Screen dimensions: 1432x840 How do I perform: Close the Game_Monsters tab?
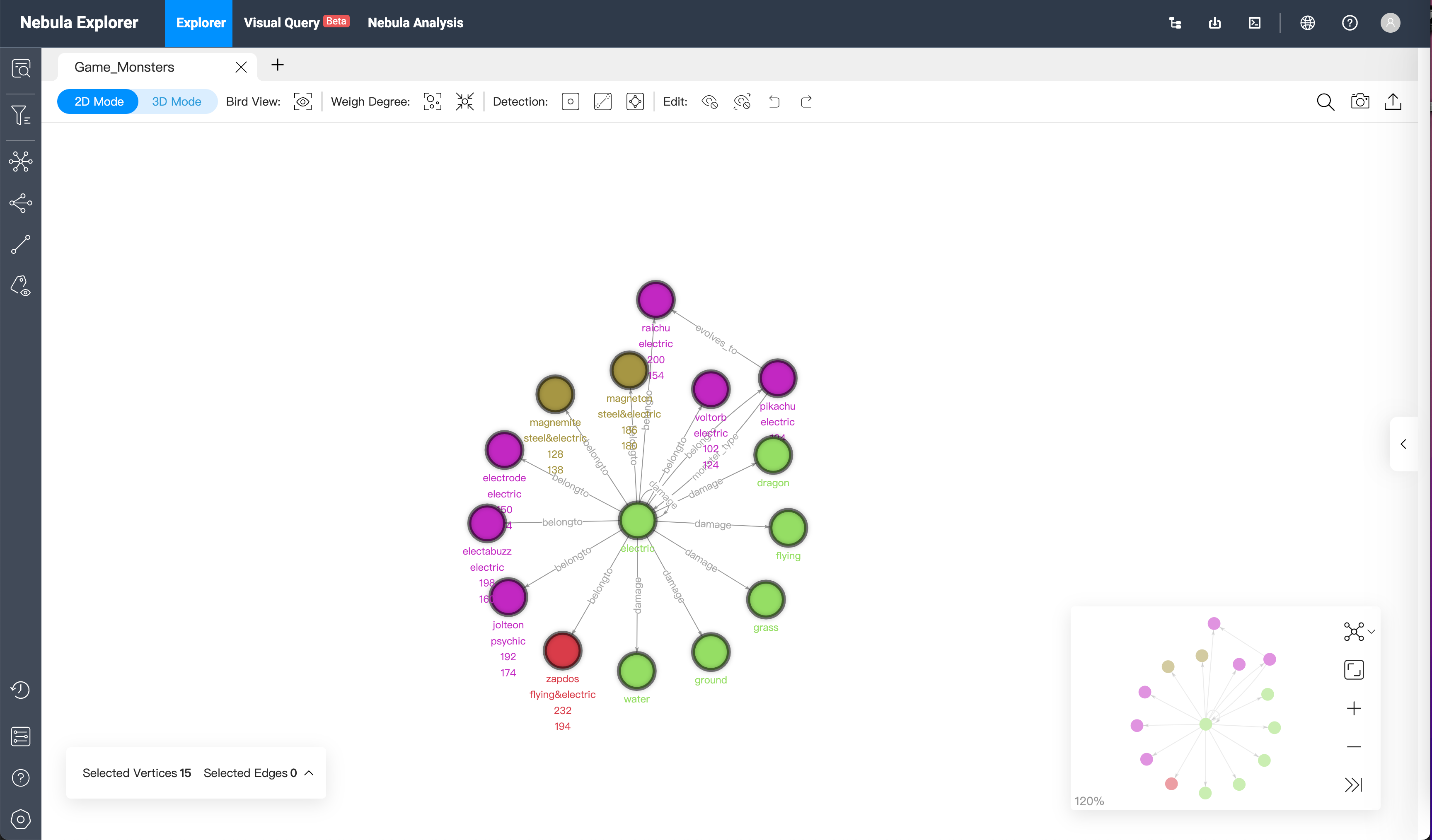coord(241,67)
